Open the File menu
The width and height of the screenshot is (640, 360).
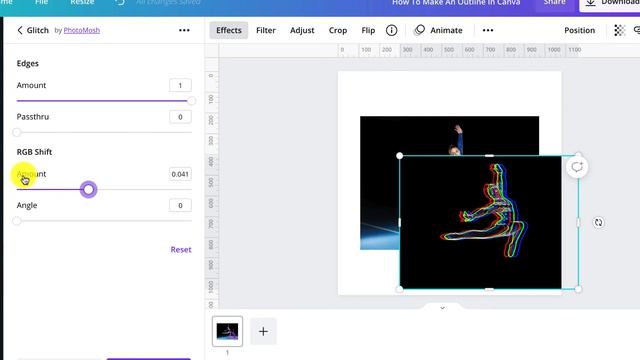41,2
